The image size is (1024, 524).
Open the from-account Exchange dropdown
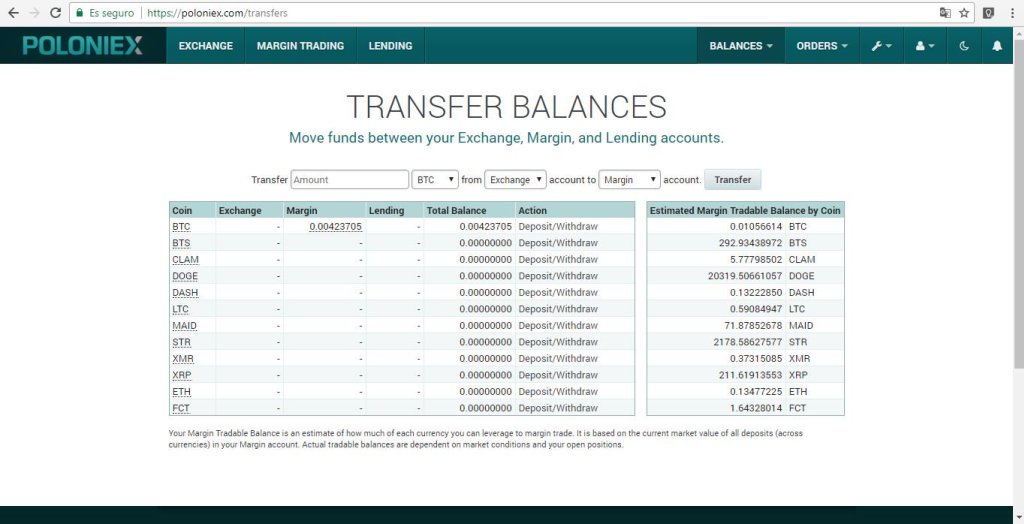515,180
